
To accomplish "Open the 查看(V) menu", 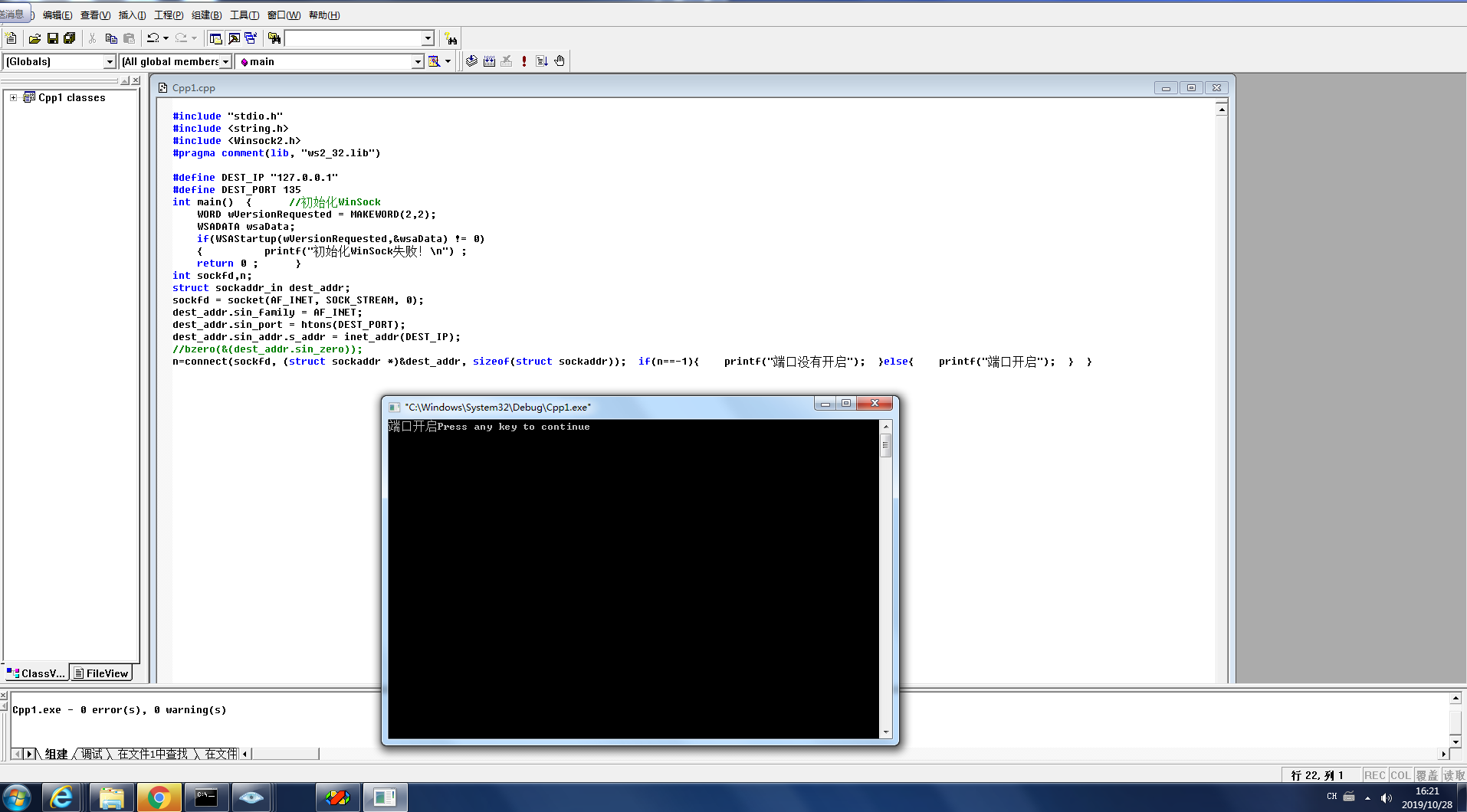I will 96,15.
